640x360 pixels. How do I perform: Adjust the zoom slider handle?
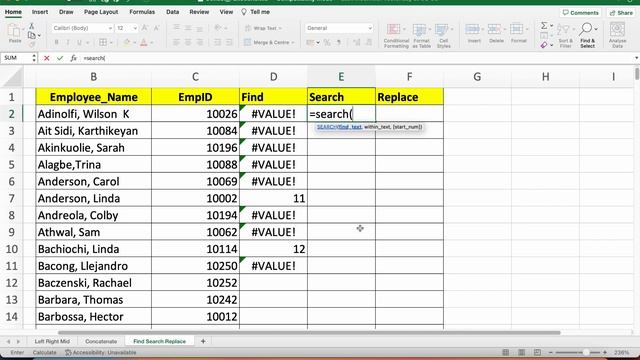pyautogui.click(x=586, y=352)
